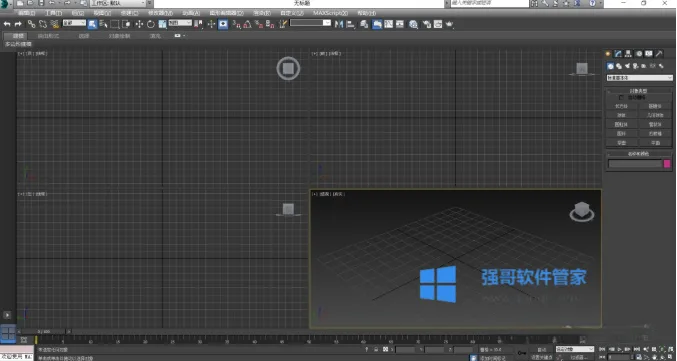
Task: Open the Render Setup dialog
Action: coord(427,24)
